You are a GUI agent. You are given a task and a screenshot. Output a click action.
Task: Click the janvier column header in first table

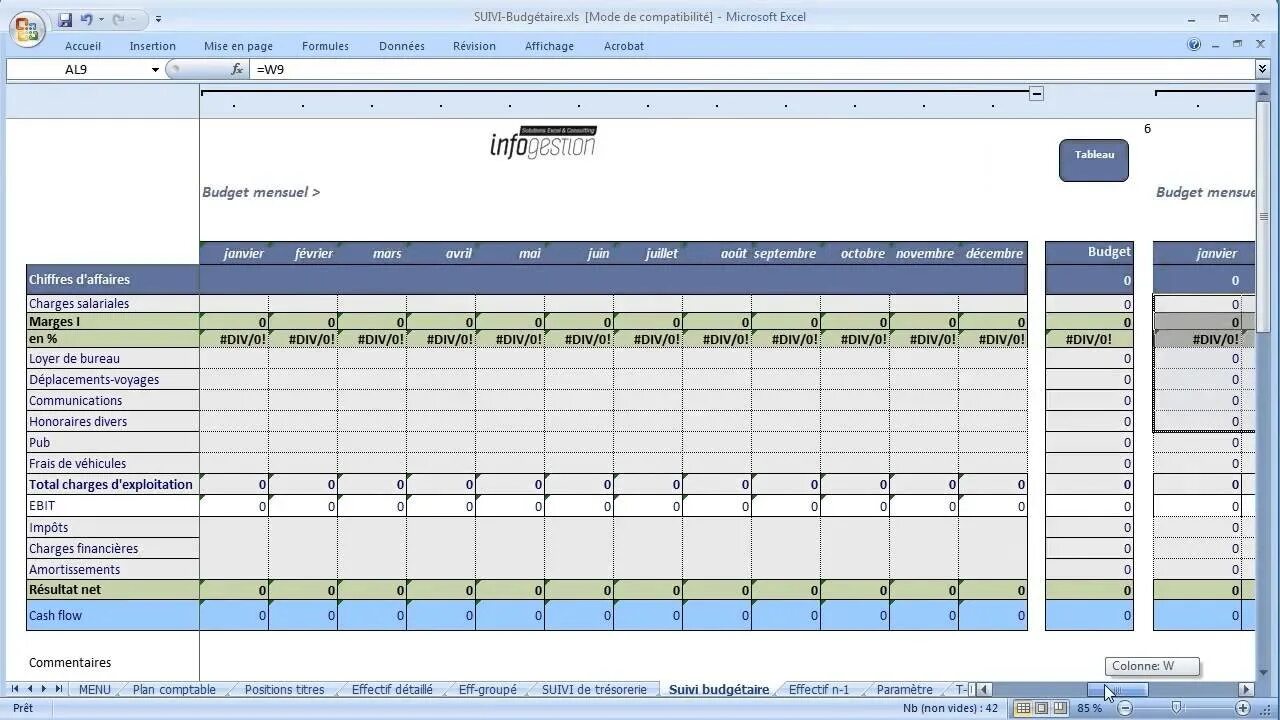pyautogui.click(x=234, y=254)
